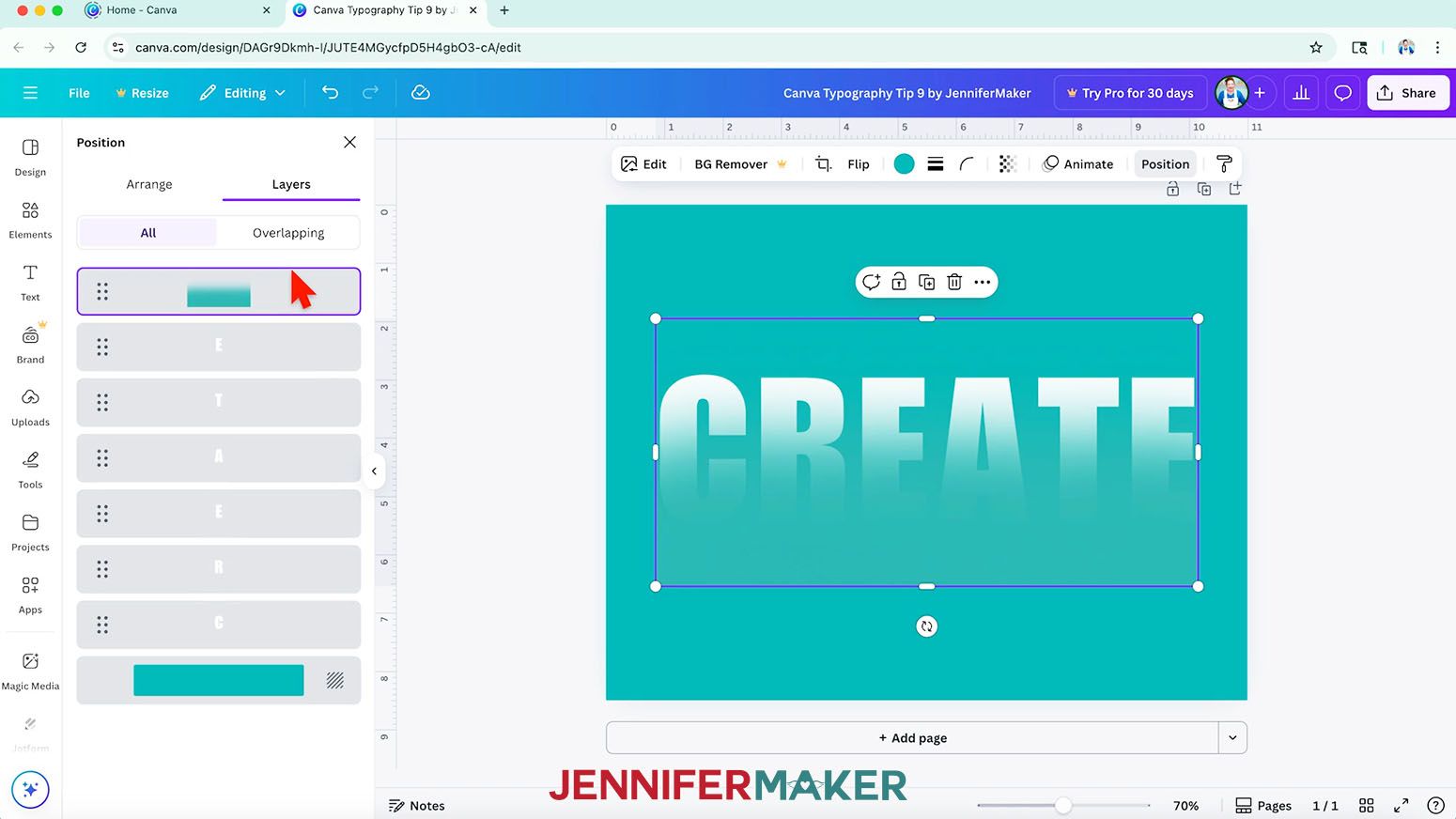Lock the page using page lock icon
This screenshot has width=1456, height=819.
pyautogui.click(x=1172, y=190)
